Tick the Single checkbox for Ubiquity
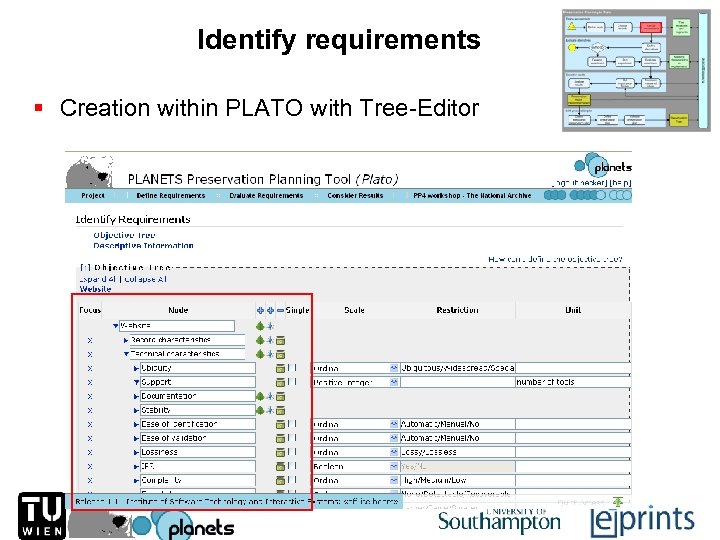 coord(292,368)
